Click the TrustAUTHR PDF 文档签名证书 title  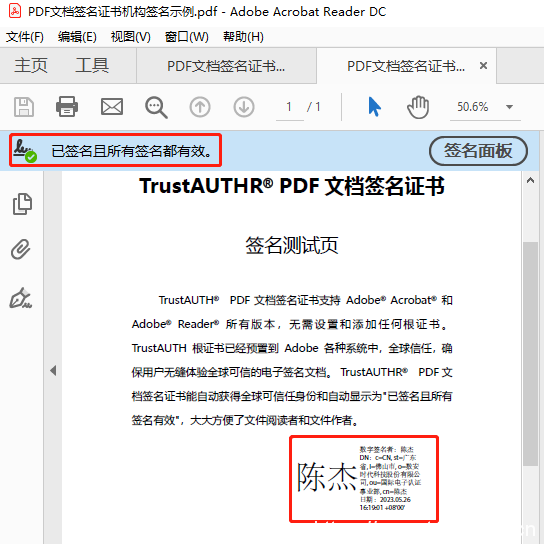point(291,186)
